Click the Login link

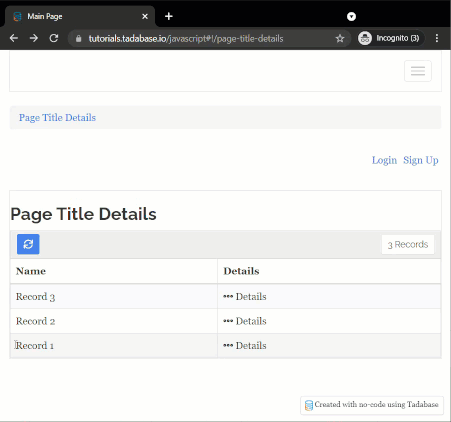[x=384, y=160]
